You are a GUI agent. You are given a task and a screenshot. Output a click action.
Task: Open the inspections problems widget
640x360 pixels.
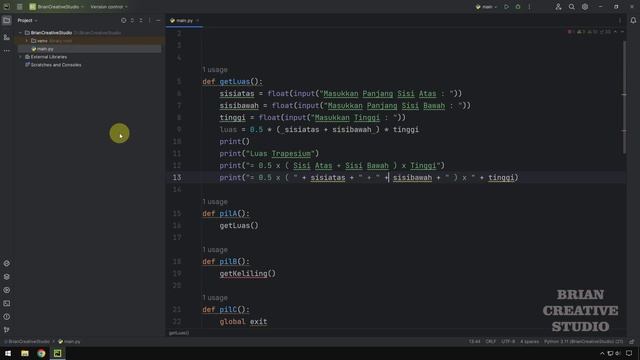(590, 32)
